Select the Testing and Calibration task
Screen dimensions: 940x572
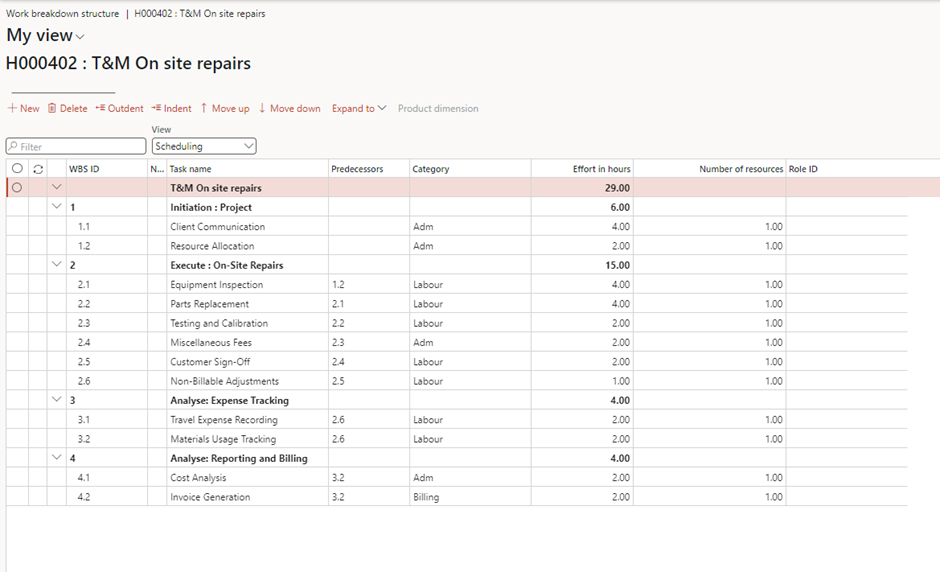point(219,323)
